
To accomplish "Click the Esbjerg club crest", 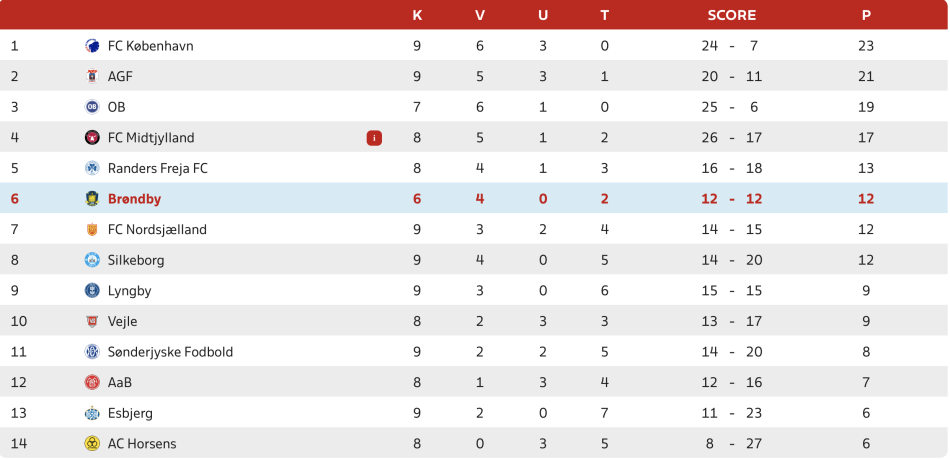I will pos(92,413).
